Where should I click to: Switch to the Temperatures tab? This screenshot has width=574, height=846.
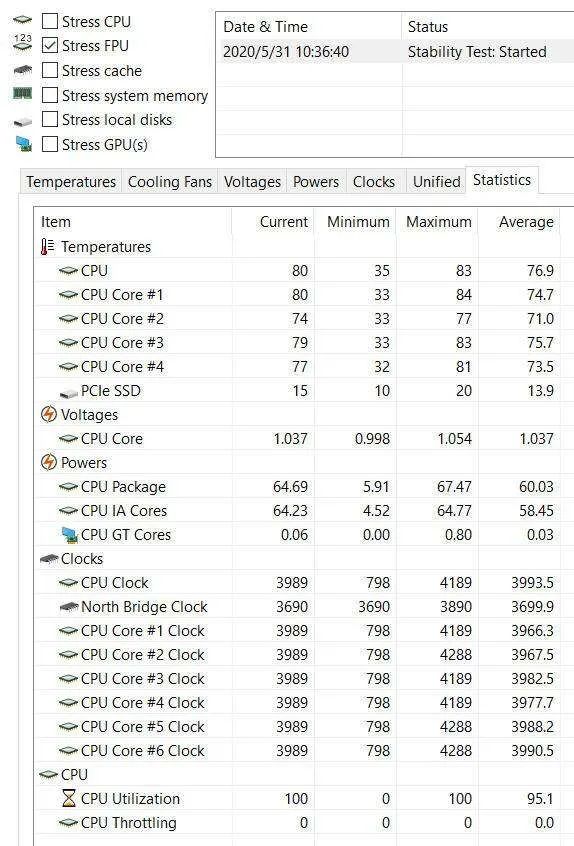click(x=71, y=182)
